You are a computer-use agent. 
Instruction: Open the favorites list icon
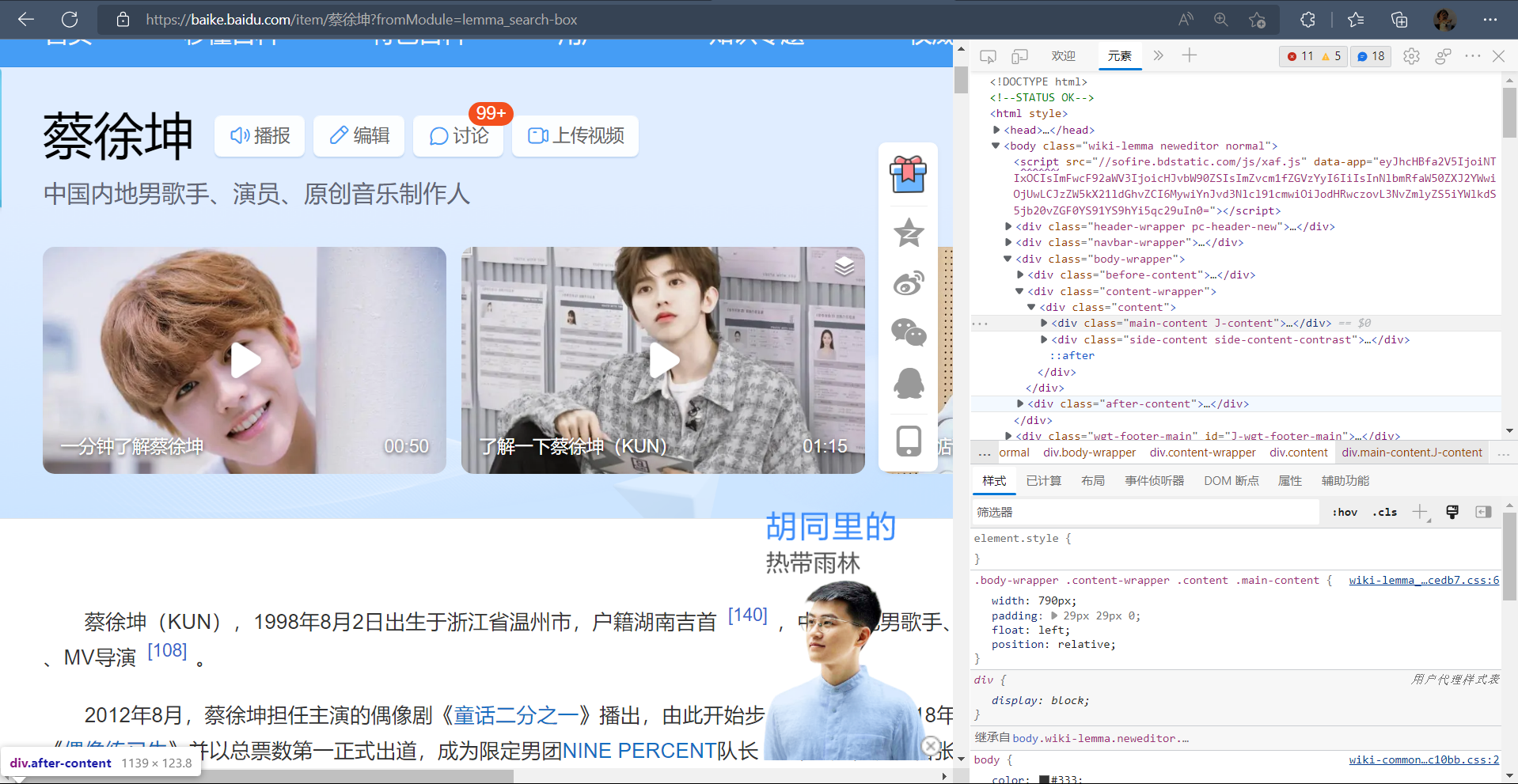pyautogui.click(x=1356, y=19)
